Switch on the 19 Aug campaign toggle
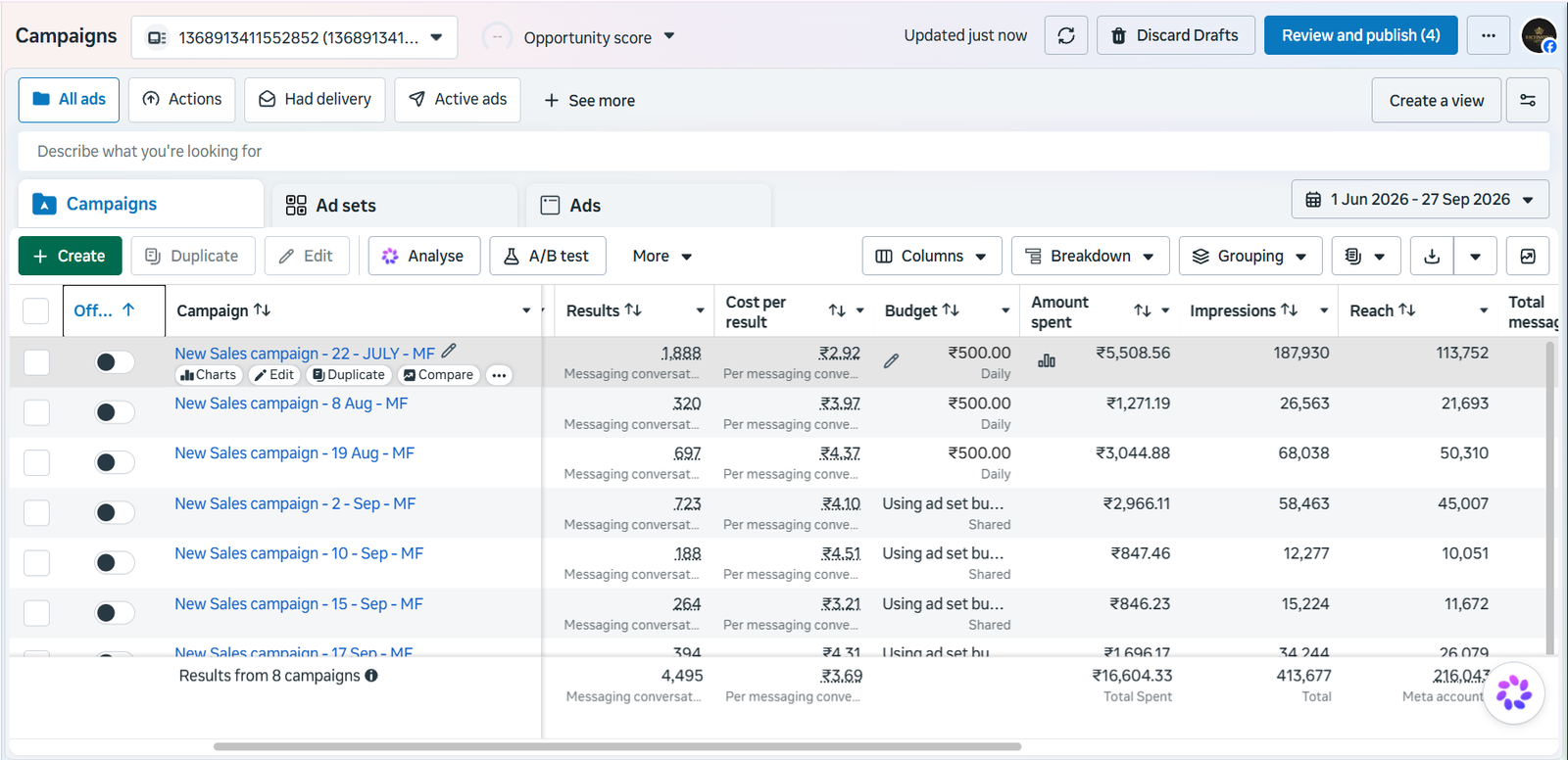Screen dimensions: 1568x760 [115, 462]
